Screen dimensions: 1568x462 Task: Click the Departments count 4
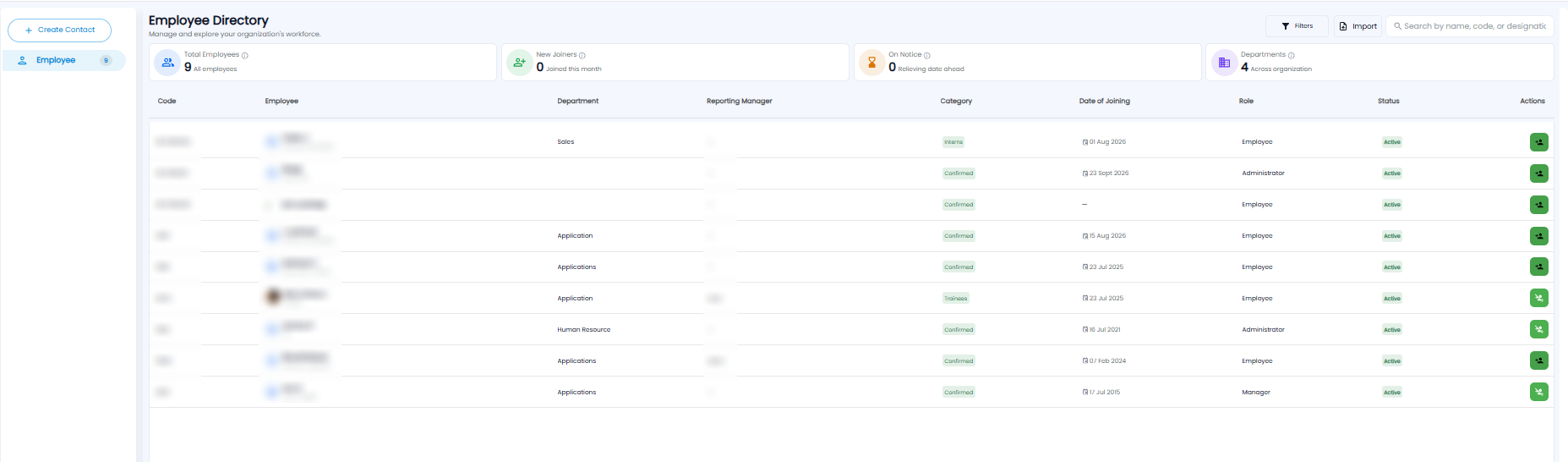(x=1244, y=68)
